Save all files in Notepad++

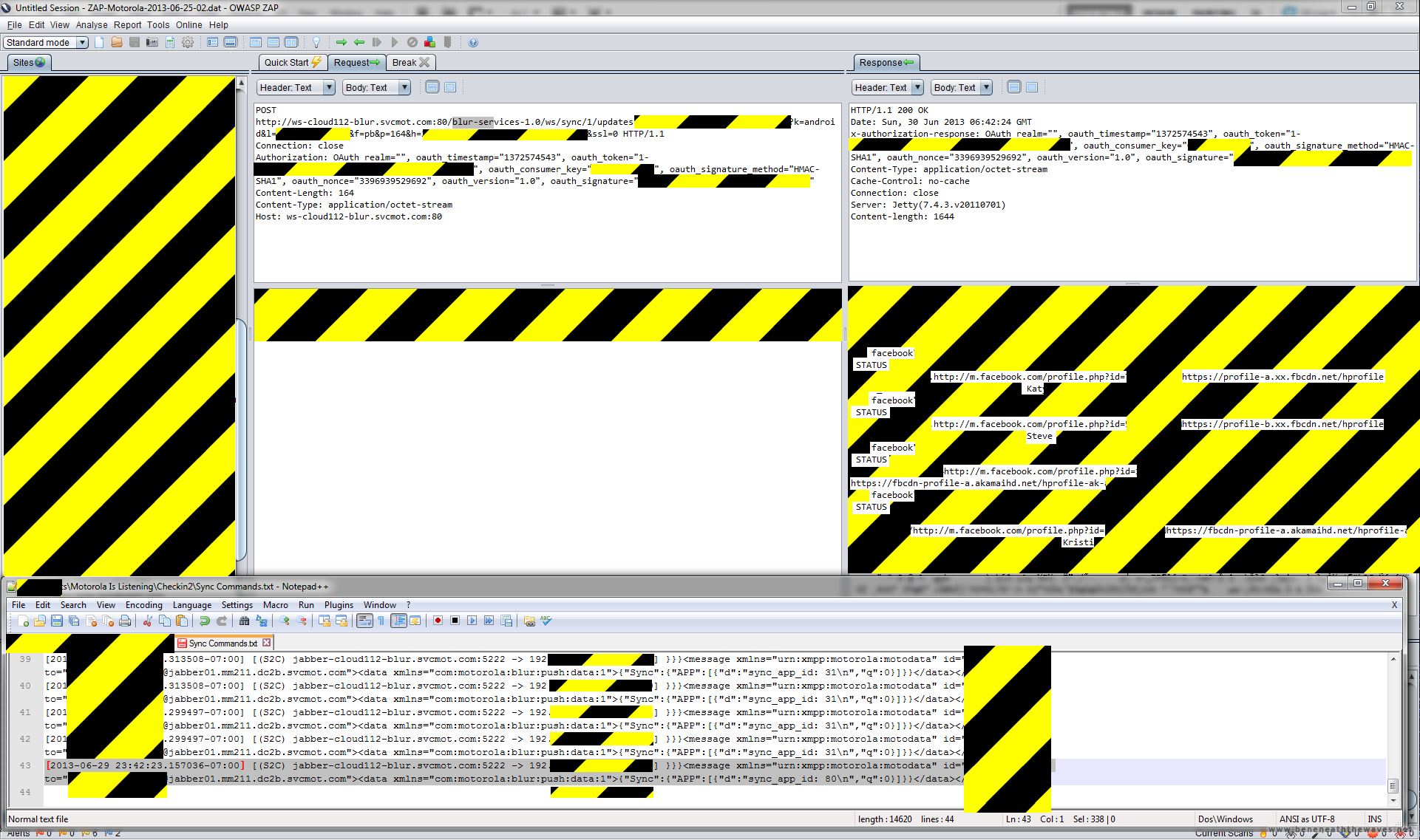pos(74,621)
